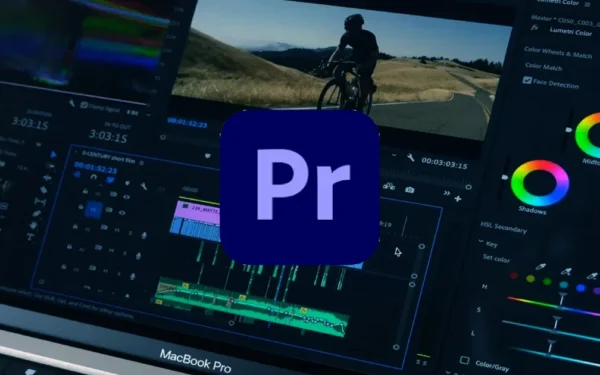The height and width of the screenshot is (375, 600).
Task: Add a marker in timeline panel
Action: click(127, 183)
